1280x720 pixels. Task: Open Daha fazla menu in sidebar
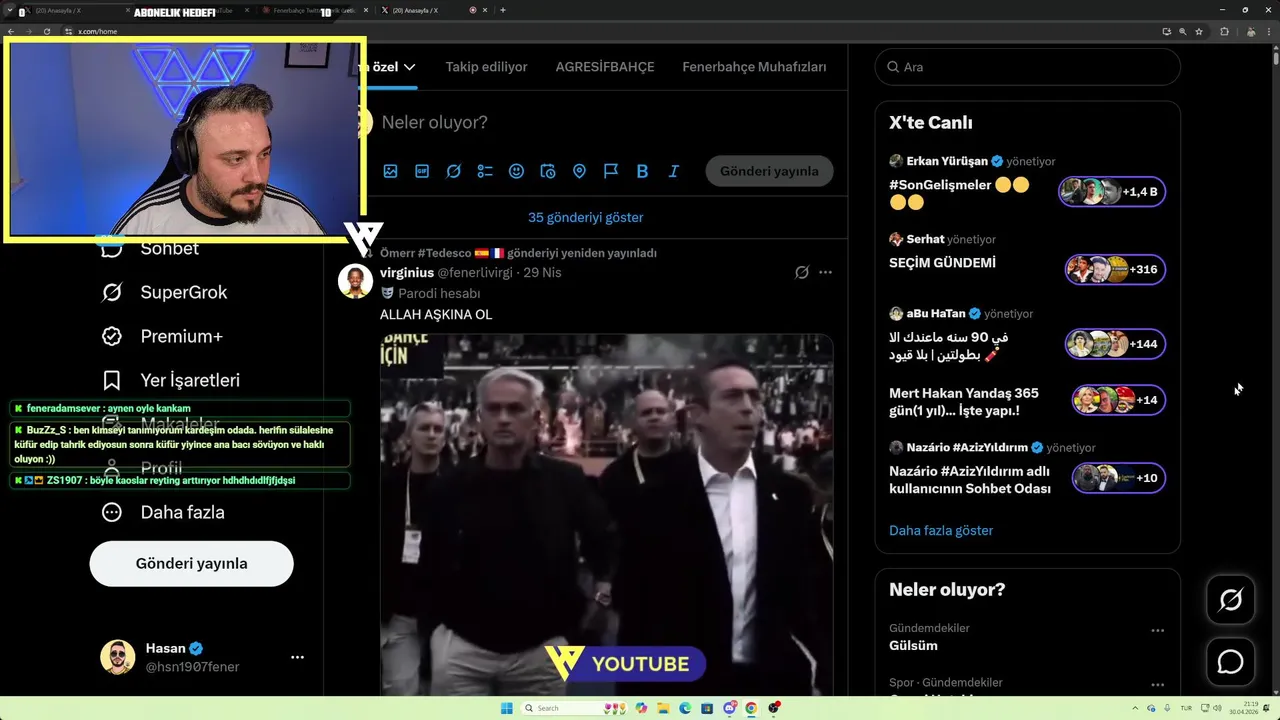click(x=163, y=512)
